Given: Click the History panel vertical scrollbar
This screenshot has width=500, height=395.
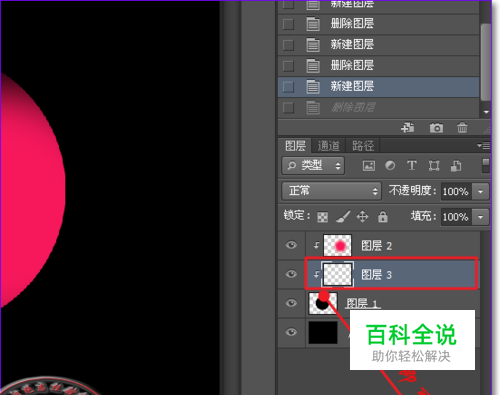Looking at the screenshot, I should click(486, 62).
